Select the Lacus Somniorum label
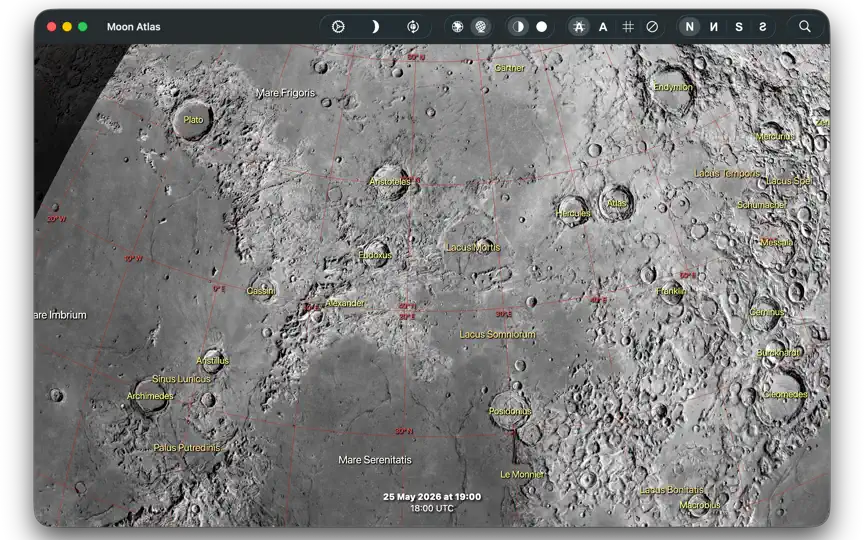 pos(498,334)
